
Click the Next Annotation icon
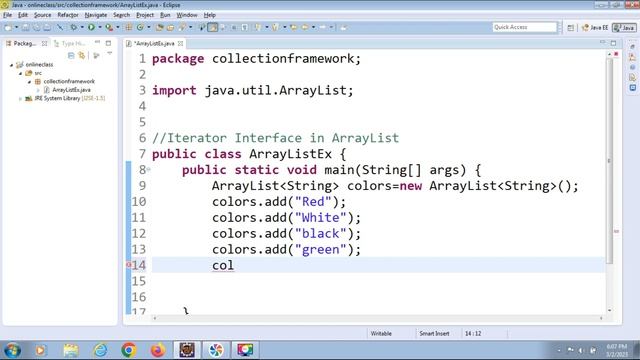tap(258, 27)
